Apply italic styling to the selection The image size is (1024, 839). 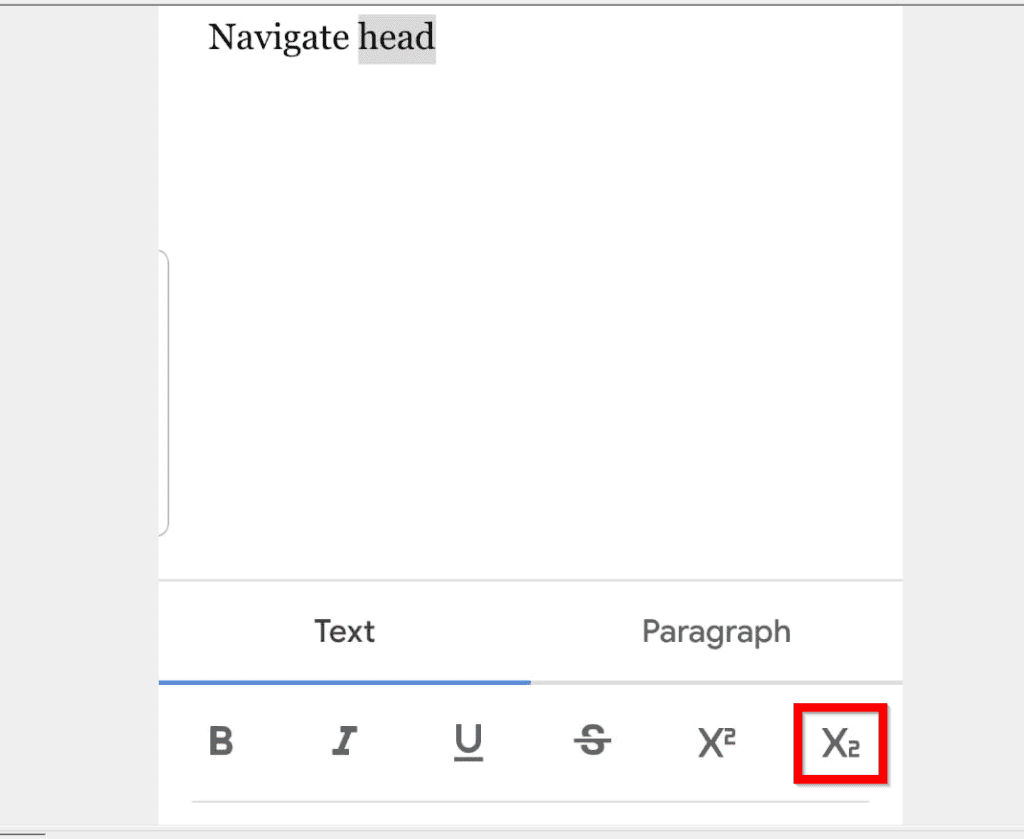345,742
